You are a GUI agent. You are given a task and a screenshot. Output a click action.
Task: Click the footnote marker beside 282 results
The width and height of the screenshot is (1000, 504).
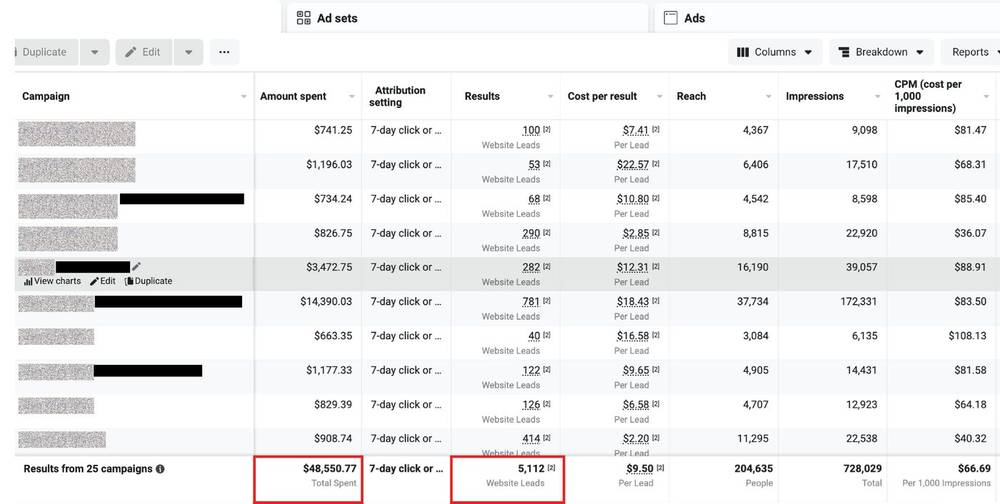pos(547,266)
